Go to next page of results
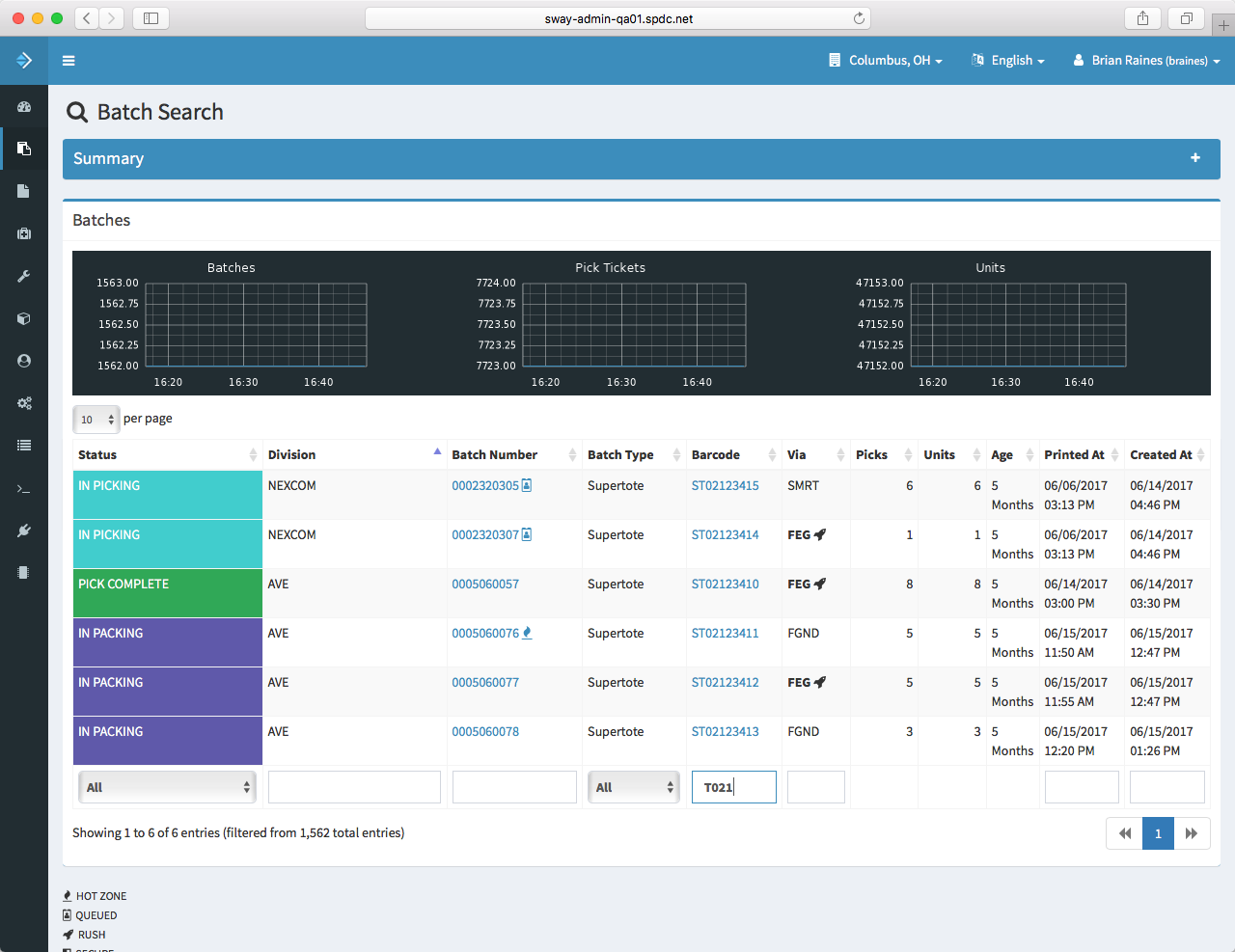 [x=1192, y=833]
